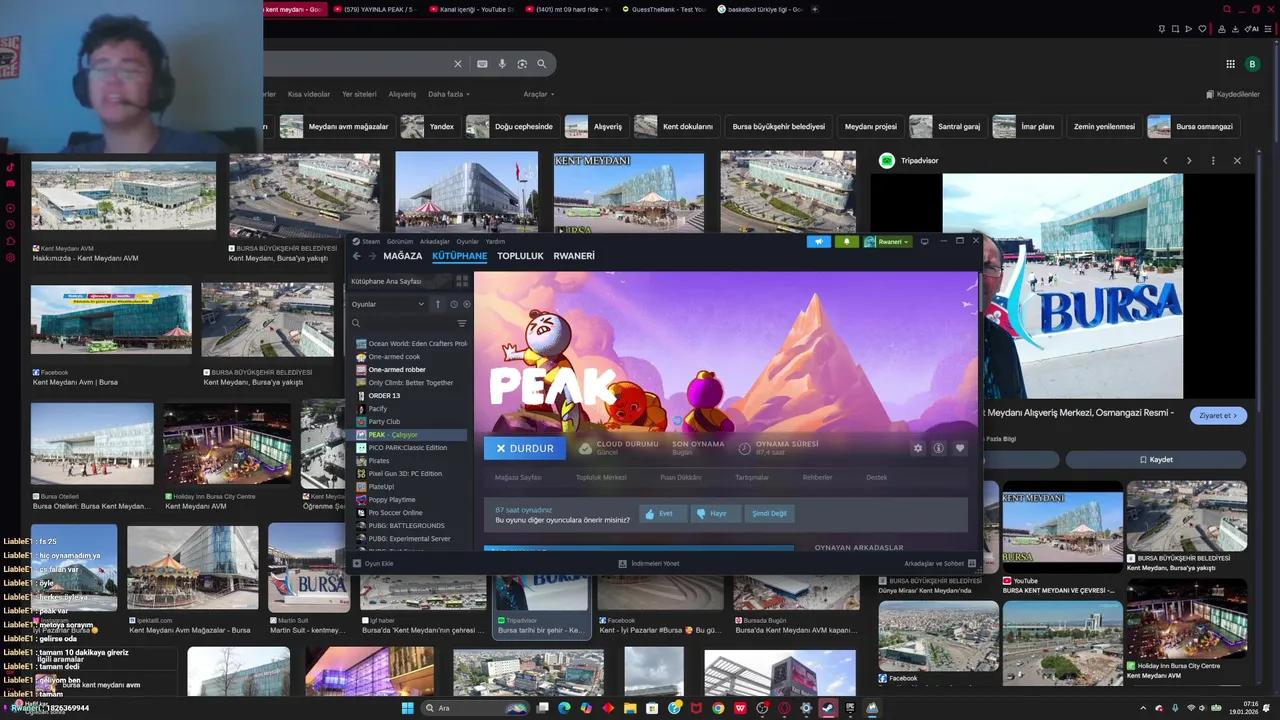Click Meydanı avm mağazalar suggestion chip

[x=336, y=127]
